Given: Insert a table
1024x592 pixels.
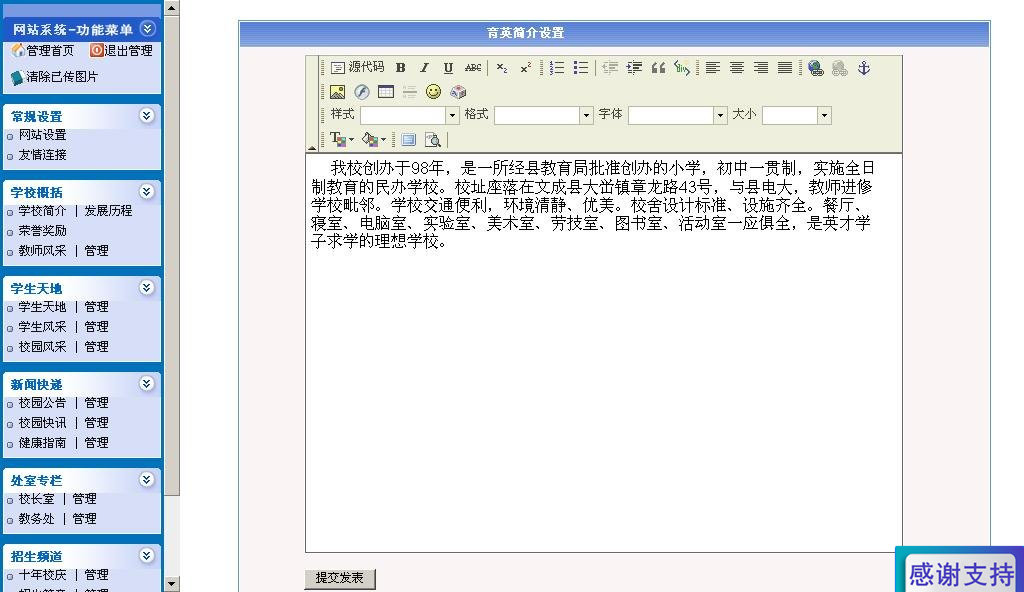Looking at the screenshot, I should [386, 91].
